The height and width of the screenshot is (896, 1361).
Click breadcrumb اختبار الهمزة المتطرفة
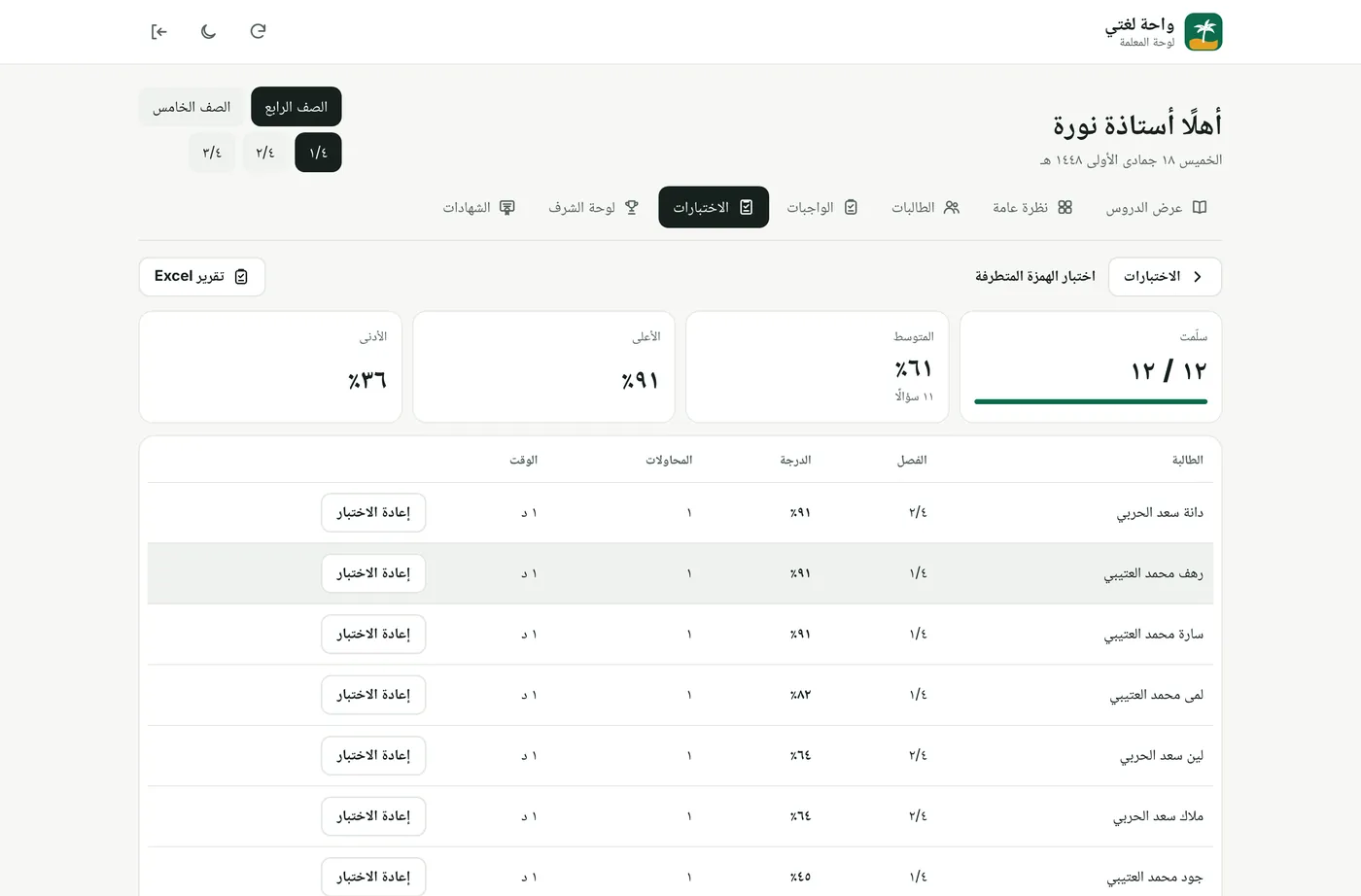coord(1035,277)
